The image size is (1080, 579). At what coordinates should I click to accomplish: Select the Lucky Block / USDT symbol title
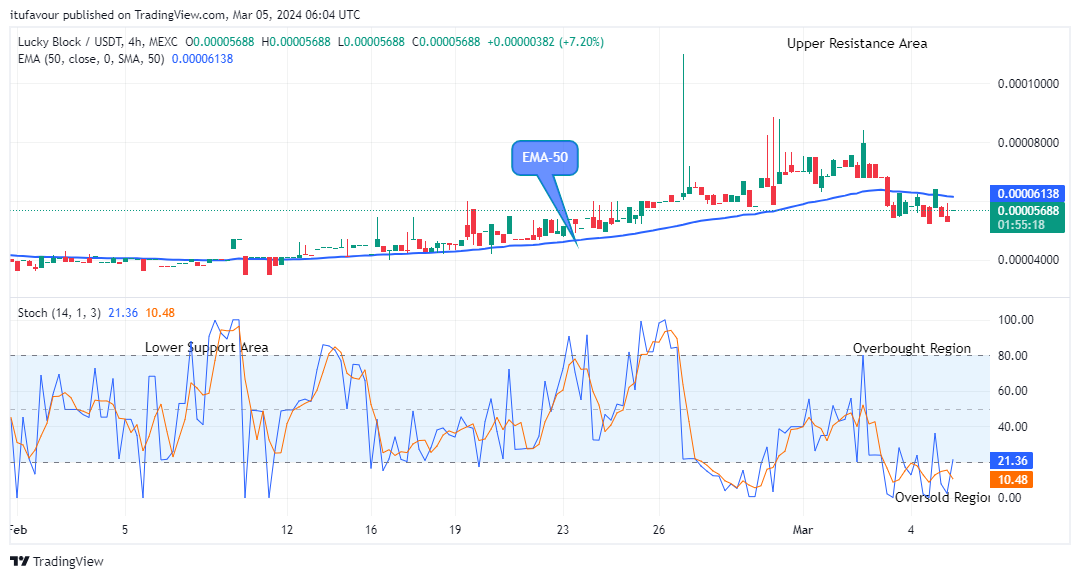(x=97, y=42)
